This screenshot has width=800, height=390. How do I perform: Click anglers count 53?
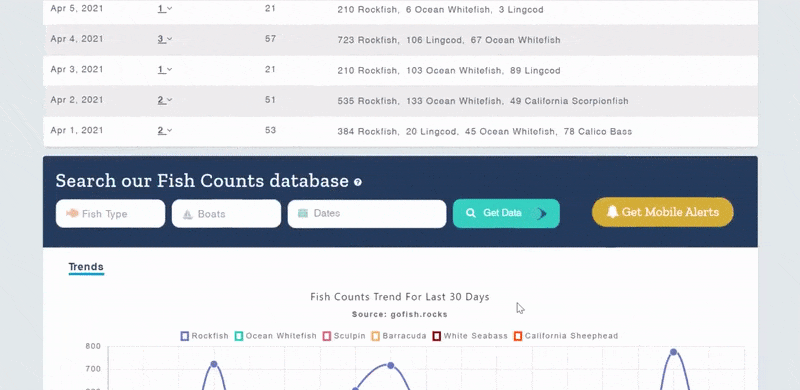click(270, 131)
